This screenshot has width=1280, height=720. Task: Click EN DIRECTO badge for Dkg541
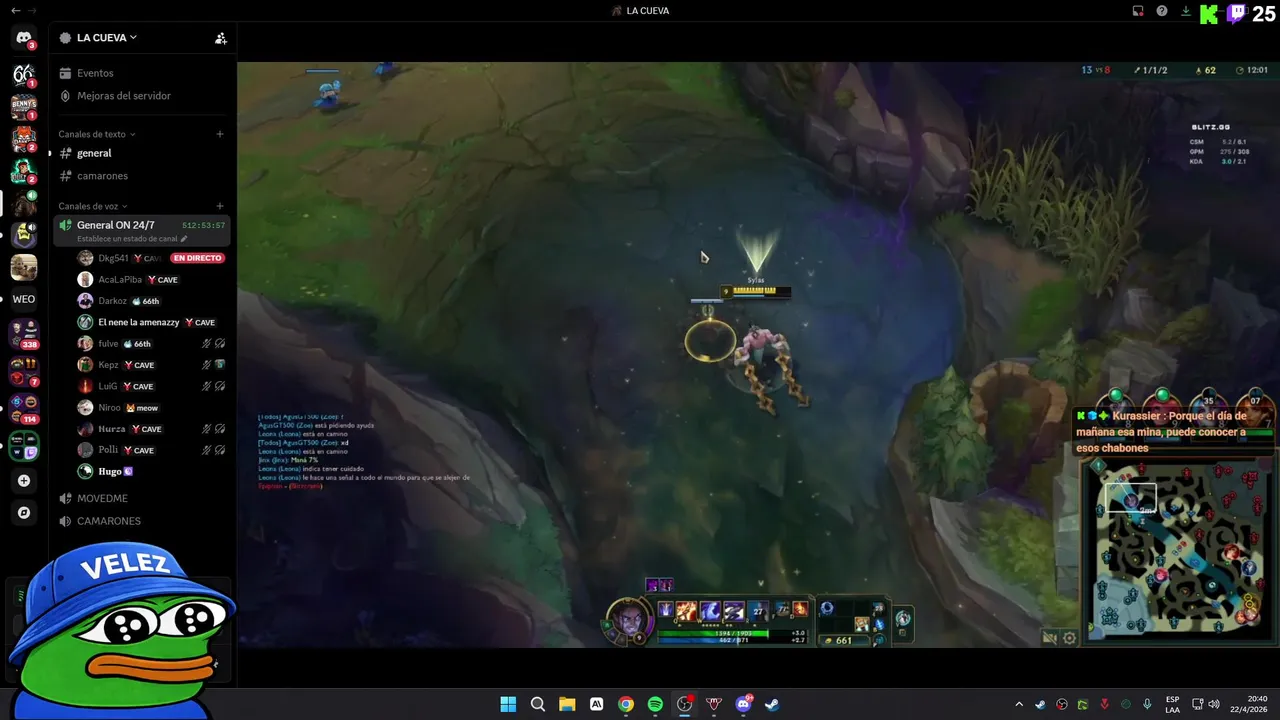197,258
